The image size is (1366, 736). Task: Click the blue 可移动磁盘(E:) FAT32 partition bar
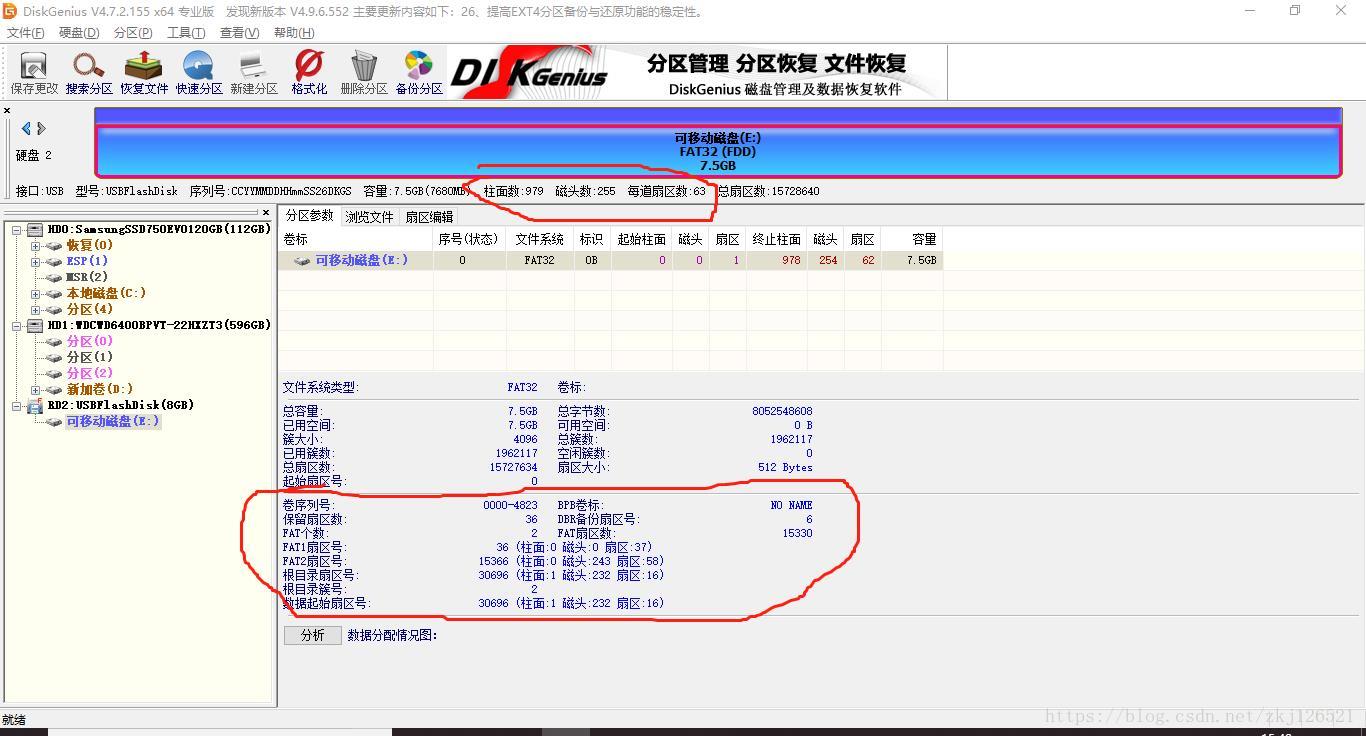718,151
